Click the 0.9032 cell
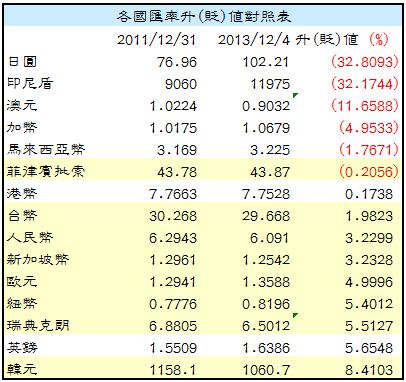This screenshot has width=406, height=382. click(266, 106)
